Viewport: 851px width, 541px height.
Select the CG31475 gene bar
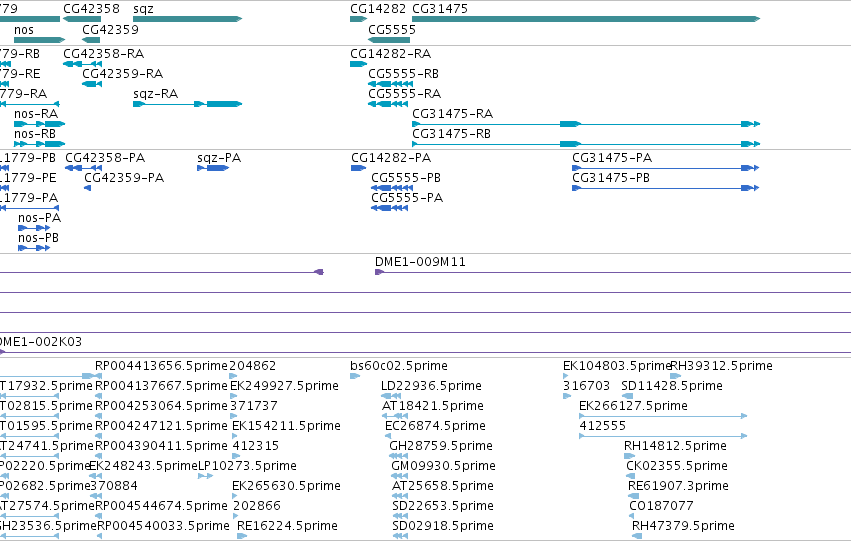click(586, 19)
